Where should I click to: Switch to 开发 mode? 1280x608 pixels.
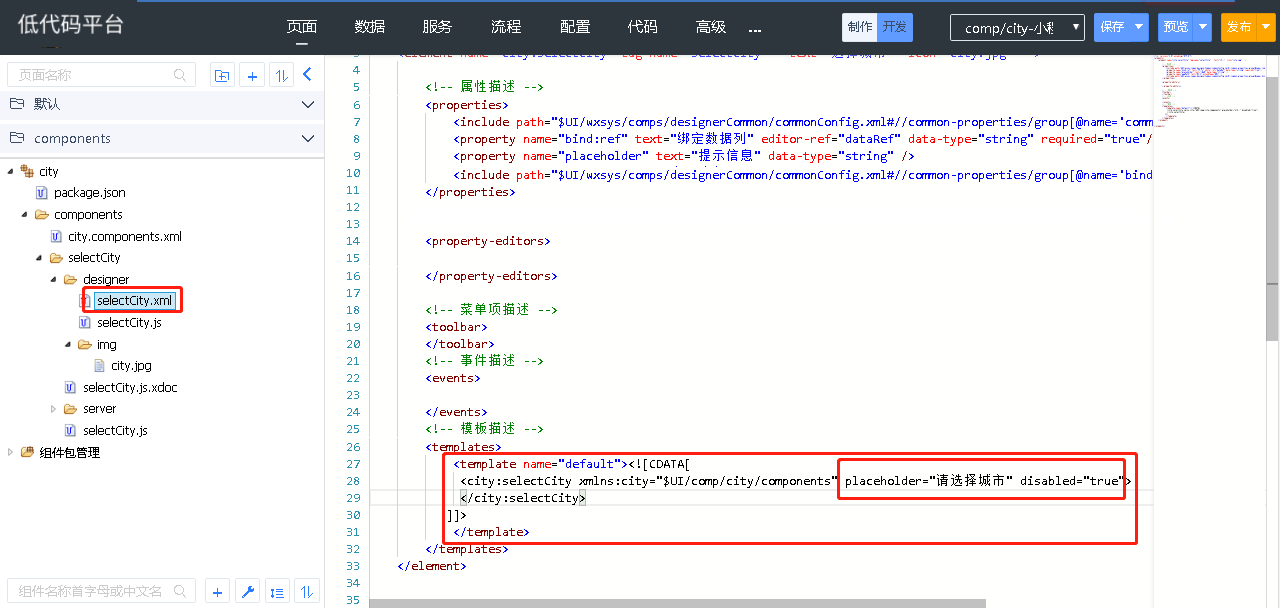(894, 27)
